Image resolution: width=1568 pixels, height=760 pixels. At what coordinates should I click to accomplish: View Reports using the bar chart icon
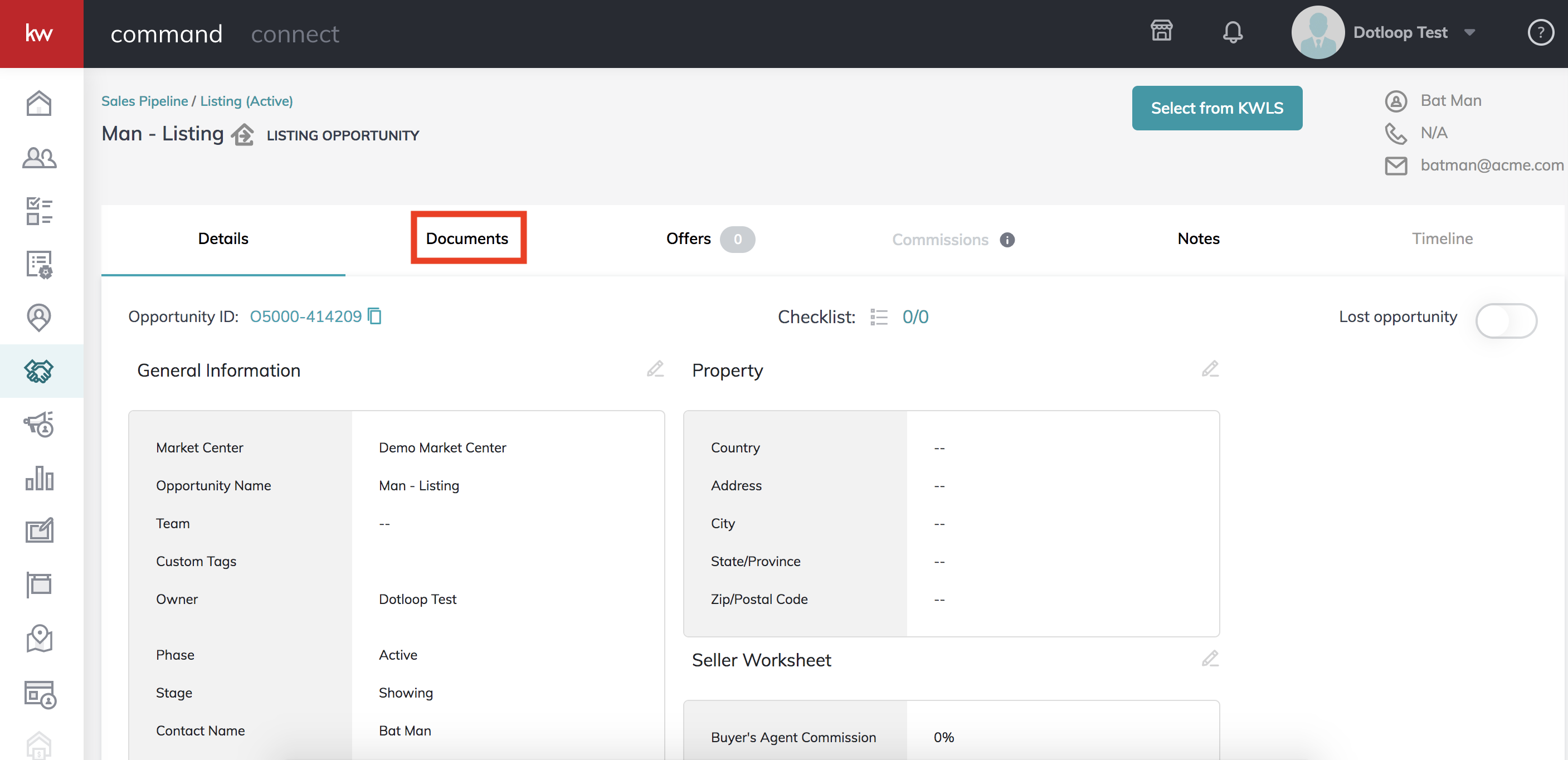point(40,479)
